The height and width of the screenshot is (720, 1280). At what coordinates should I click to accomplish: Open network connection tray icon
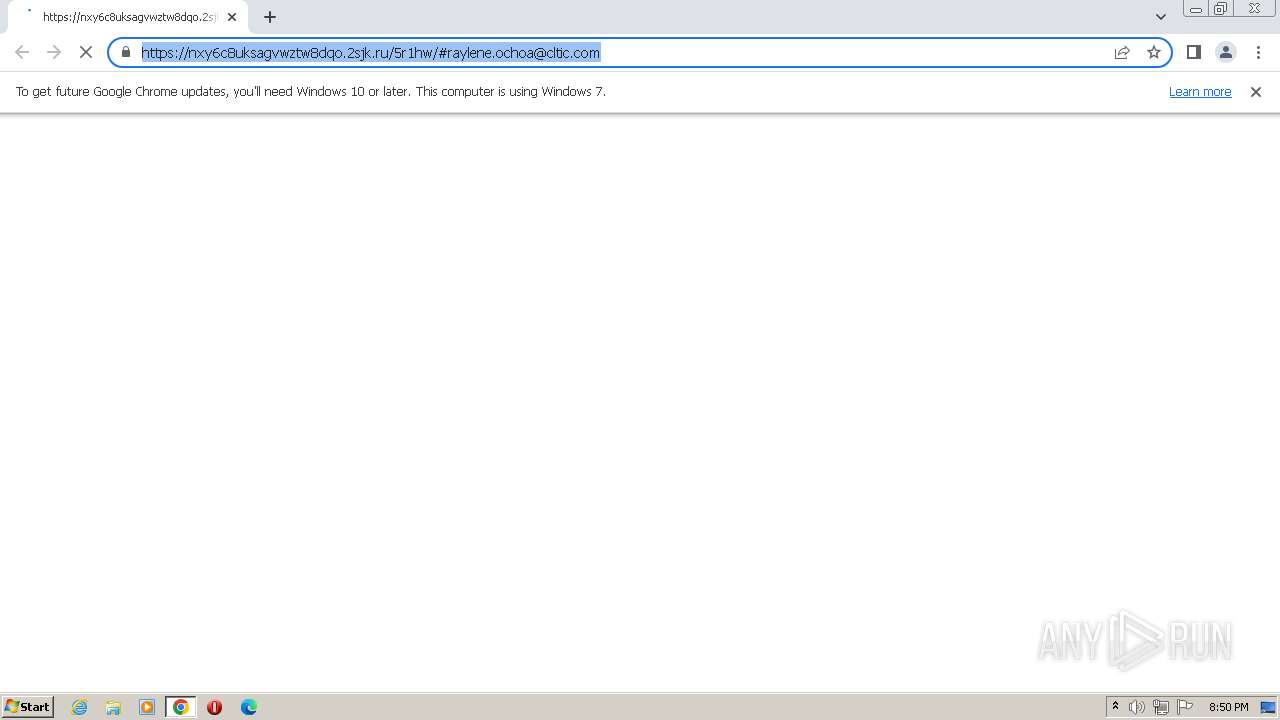1161,707
